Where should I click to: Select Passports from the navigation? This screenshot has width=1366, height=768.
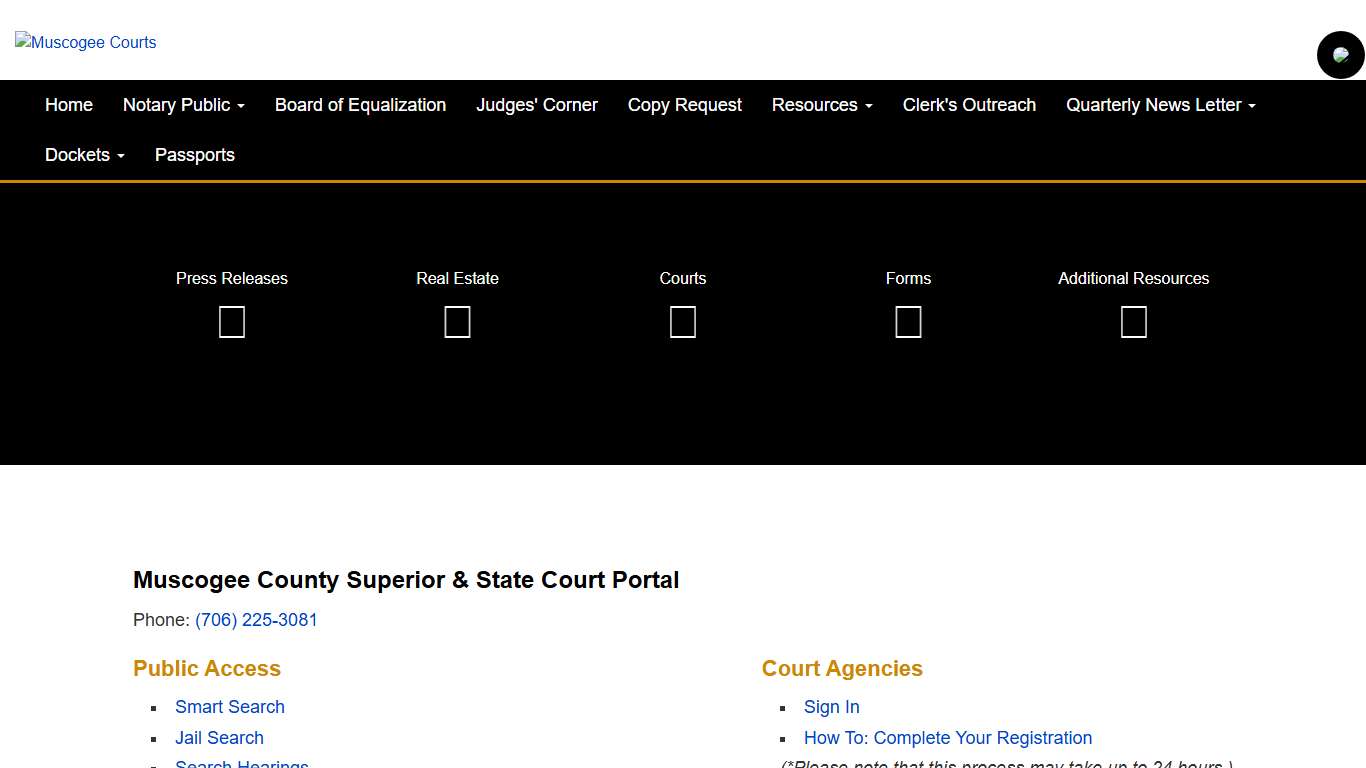coord(194,155)
